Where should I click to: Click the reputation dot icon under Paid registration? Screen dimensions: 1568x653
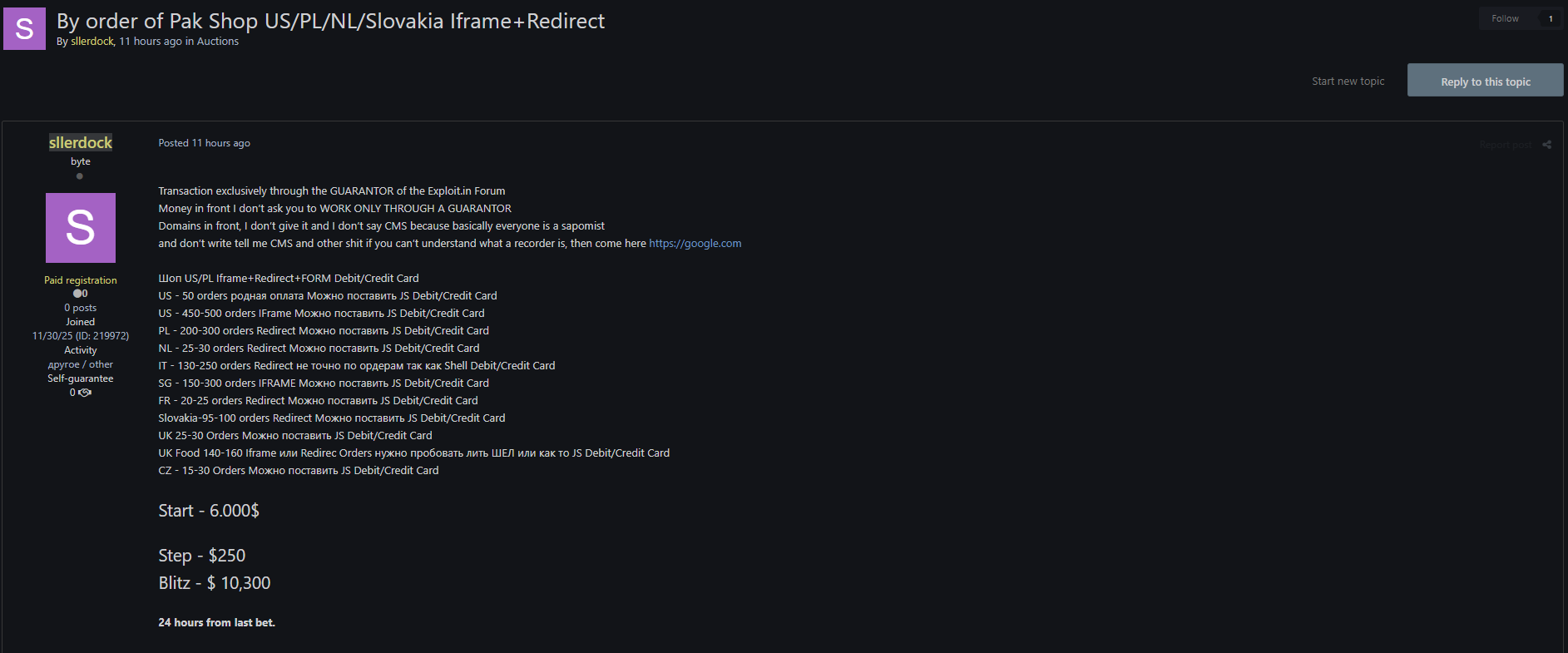click(x=78, y=294)
